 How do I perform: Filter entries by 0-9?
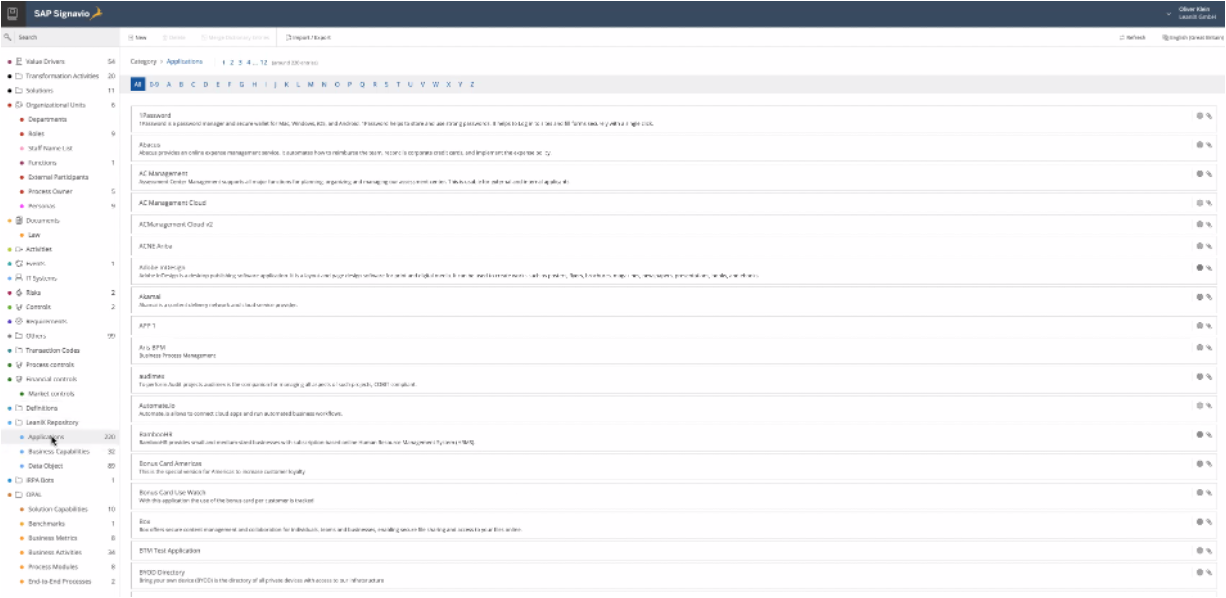154,84
